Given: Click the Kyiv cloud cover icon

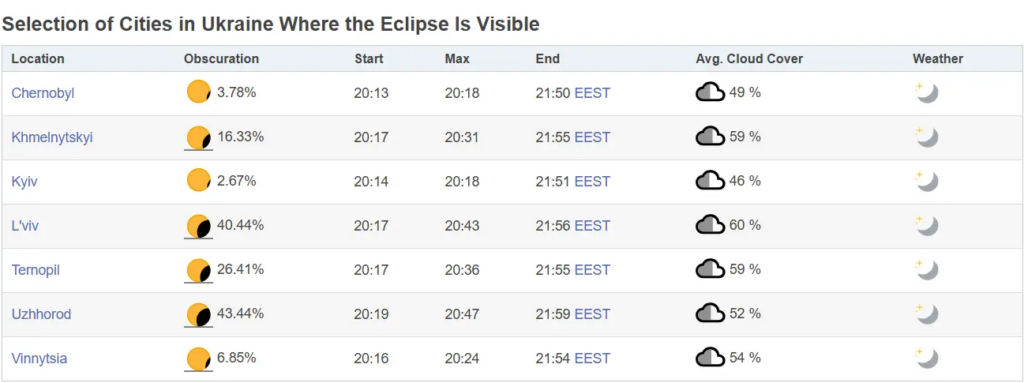Looking at the screenshot, I should tap(710, 181).
